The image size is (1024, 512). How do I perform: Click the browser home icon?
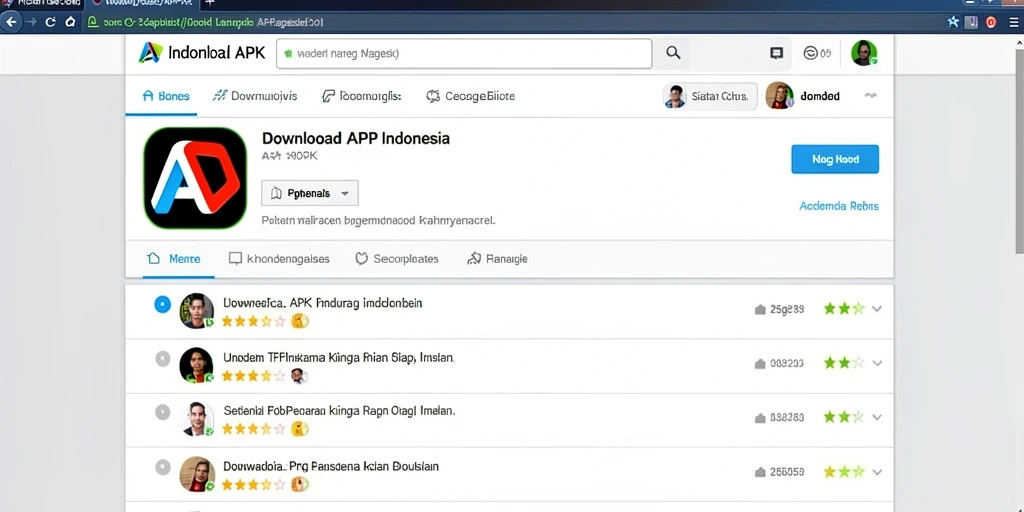pos(70,22)
